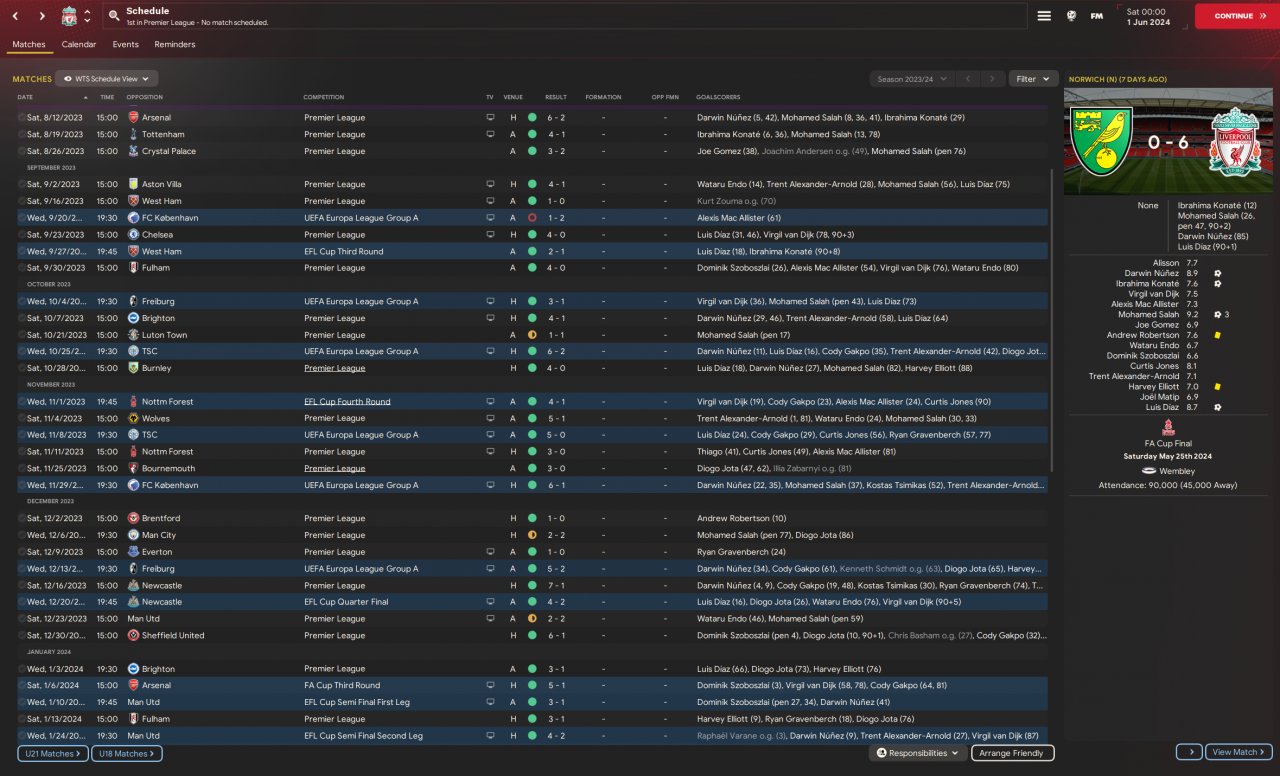Click the Luton Town club crest
This screenshot has width=1280, height=776.
click(133, 335)
